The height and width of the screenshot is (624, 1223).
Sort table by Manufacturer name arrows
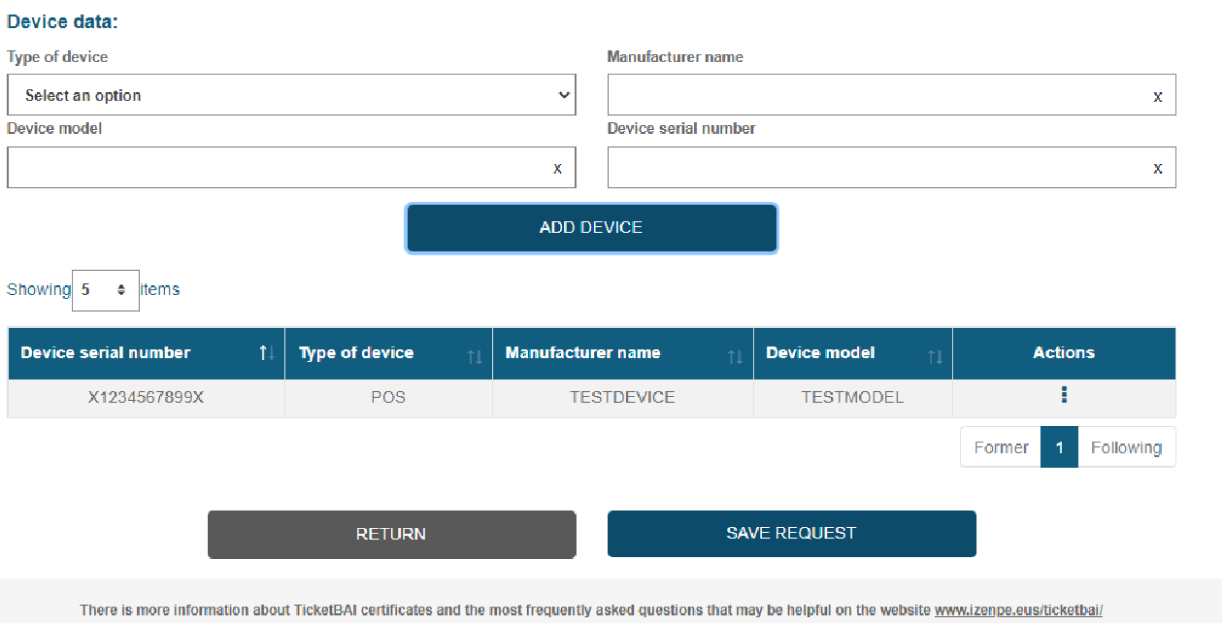[735, 355]
